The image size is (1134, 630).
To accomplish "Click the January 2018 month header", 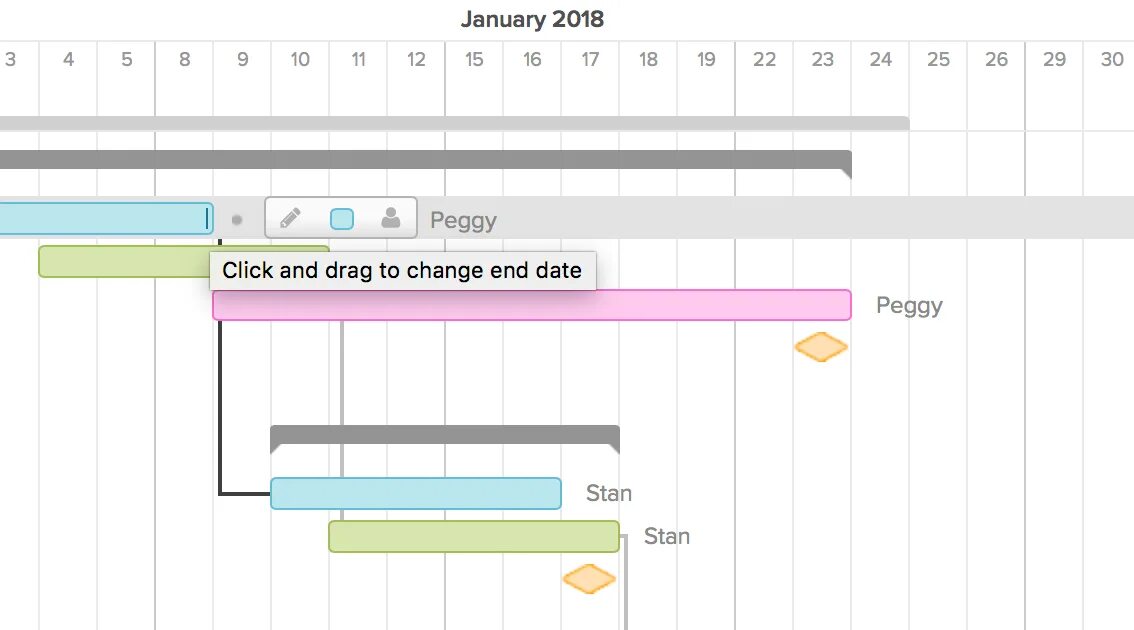I will [532, 19].
